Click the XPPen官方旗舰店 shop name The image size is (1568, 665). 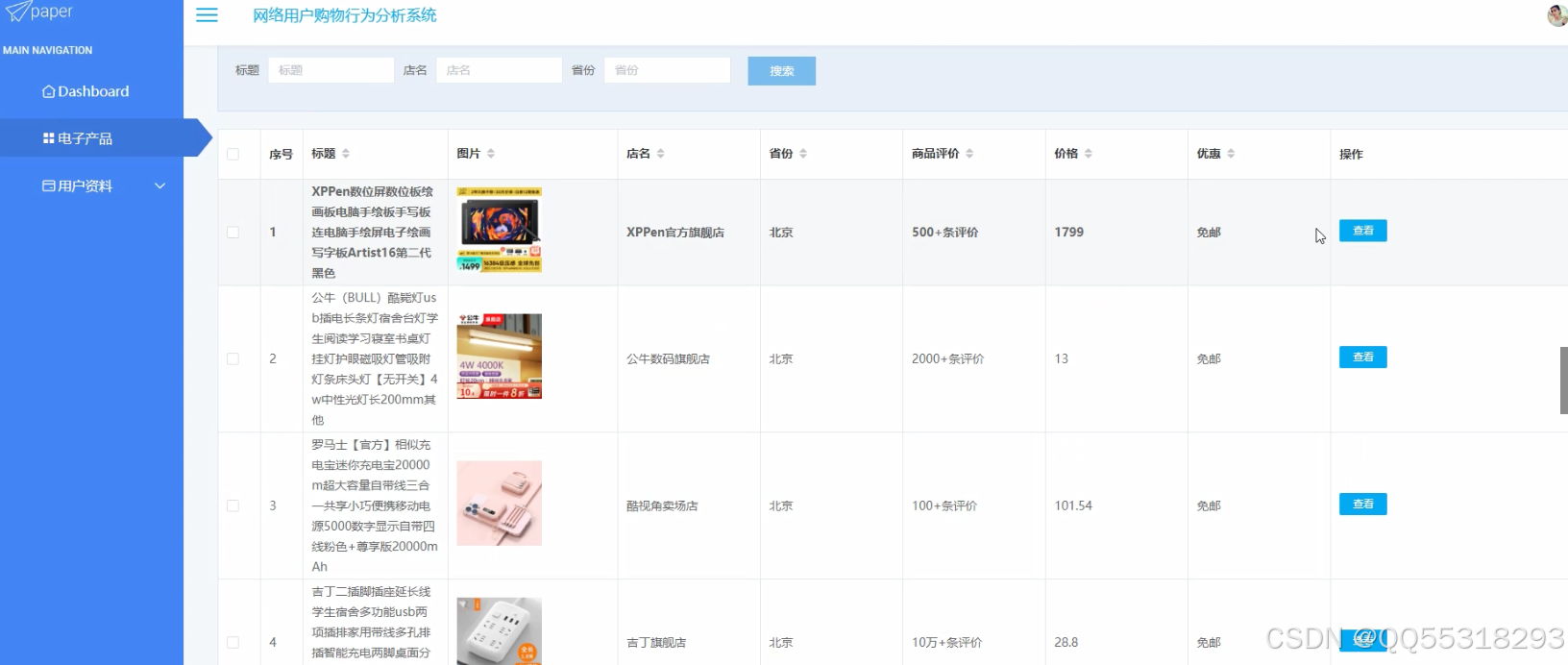point(675,233)
